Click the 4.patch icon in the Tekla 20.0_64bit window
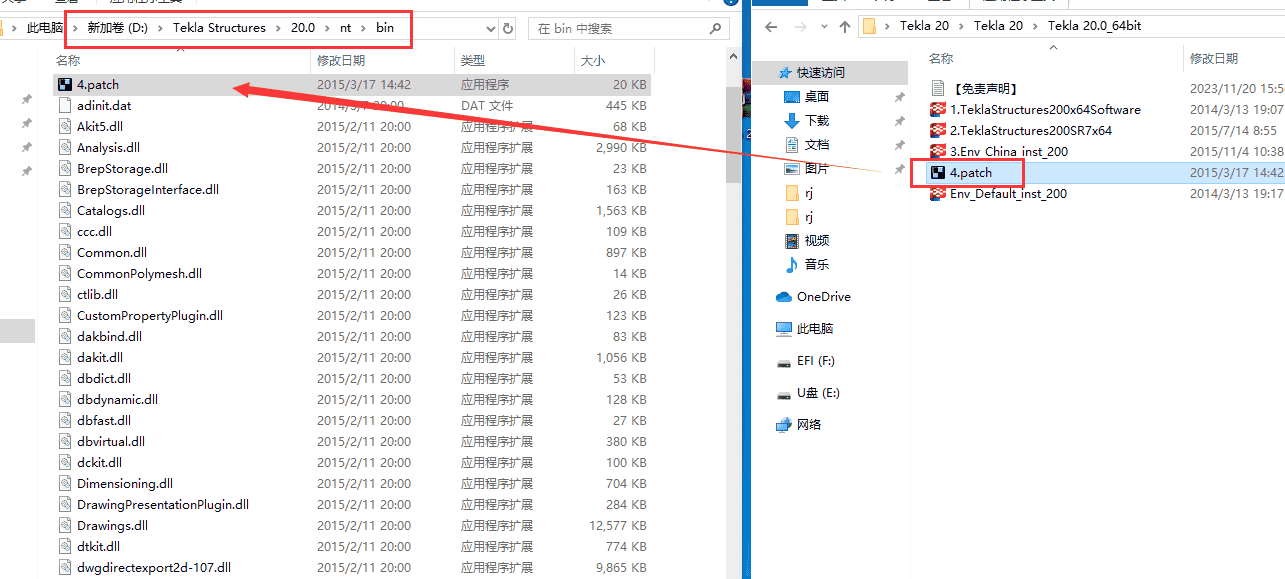 pyautogui.click(x=938, y=172)
